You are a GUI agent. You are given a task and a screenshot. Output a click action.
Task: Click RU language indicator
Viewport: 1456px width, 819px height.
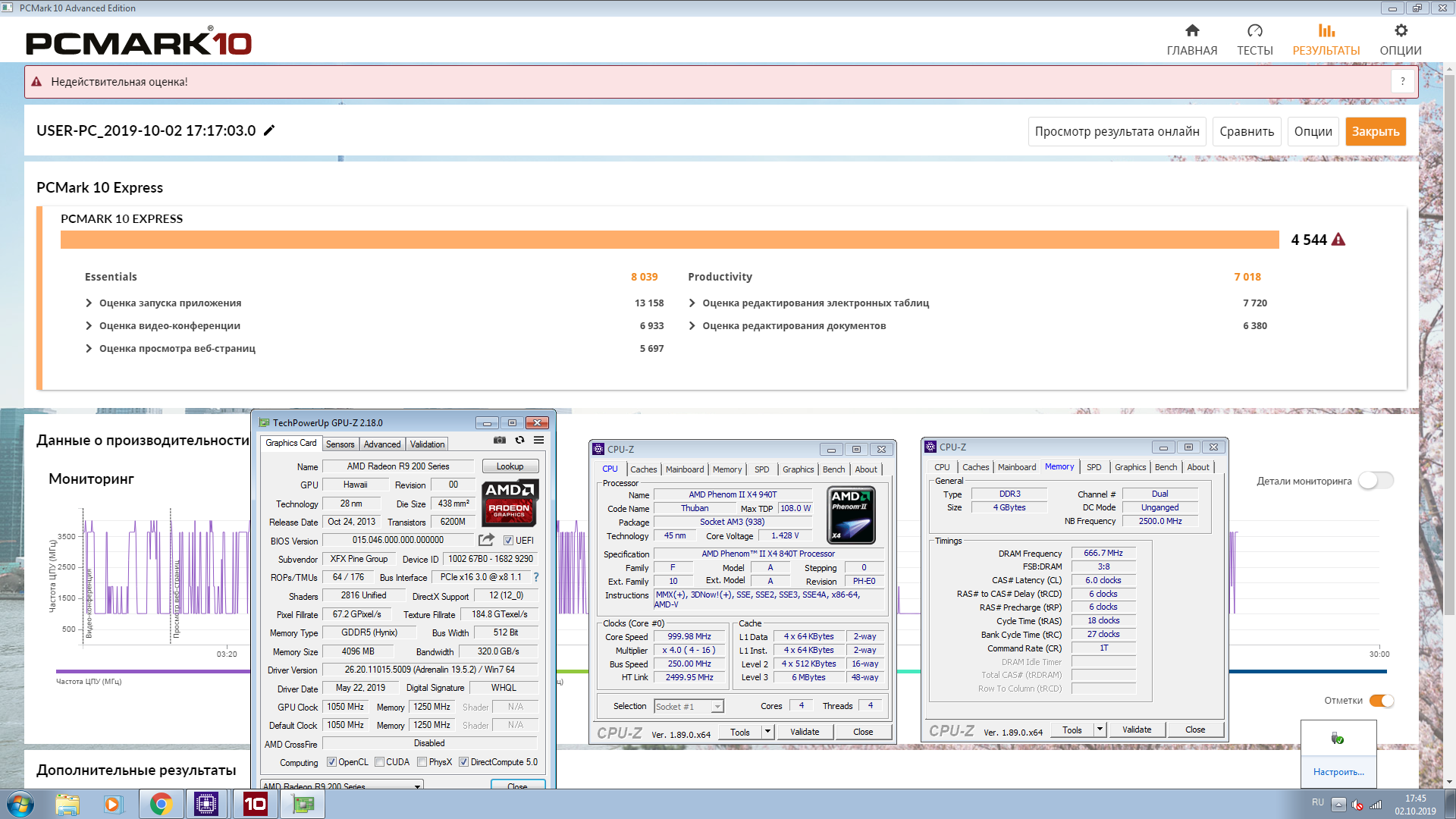(1318, 802)
